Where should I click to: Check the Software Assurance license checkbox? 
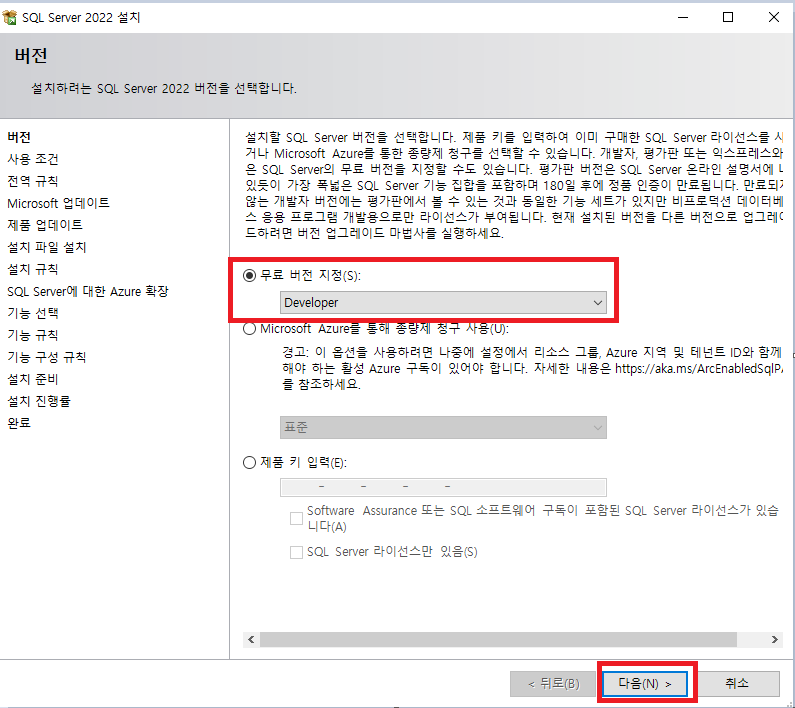[x=296, y=518]
